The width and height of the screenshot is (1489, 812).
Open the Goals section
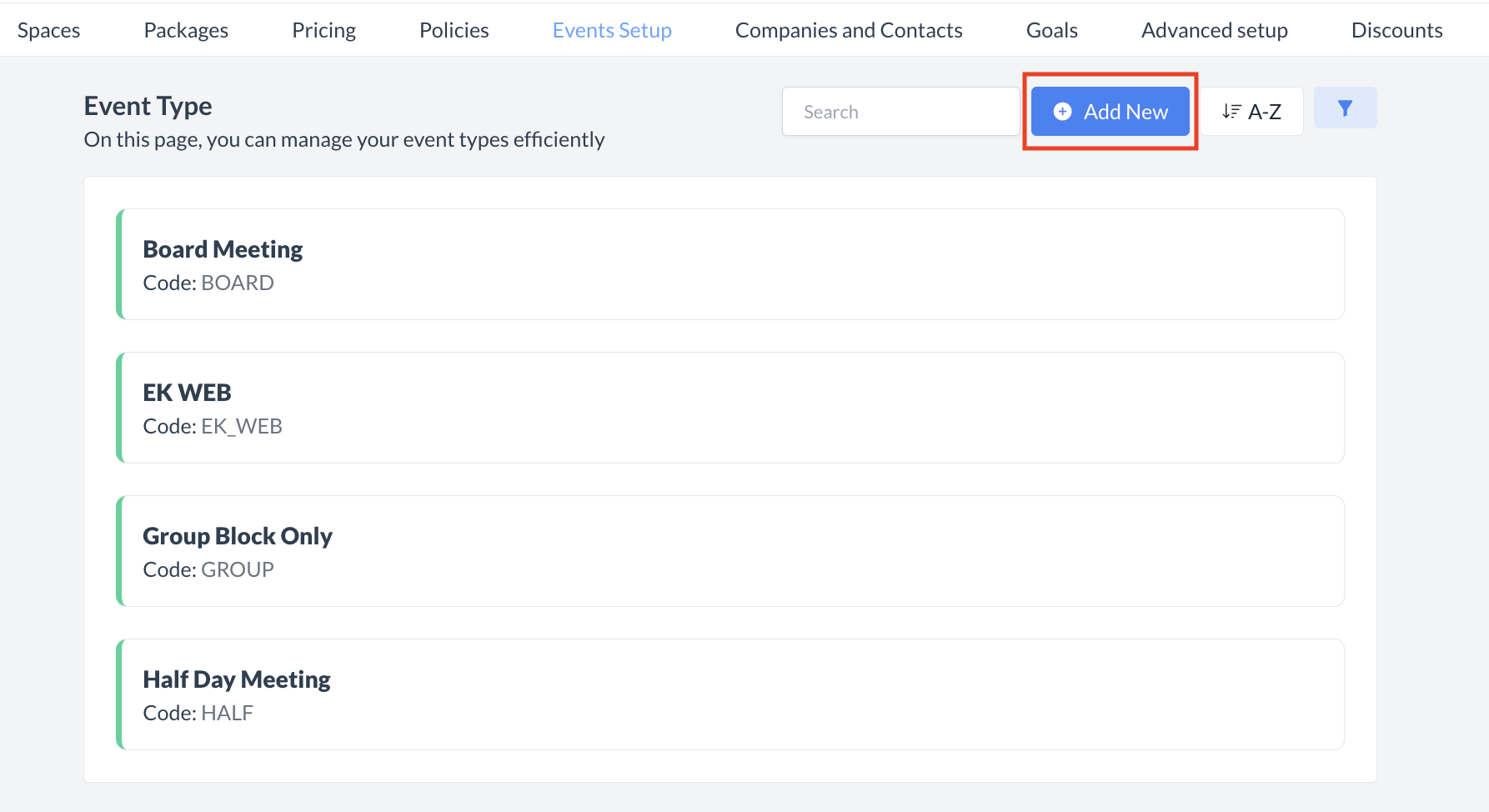[x=1051, y=29]
